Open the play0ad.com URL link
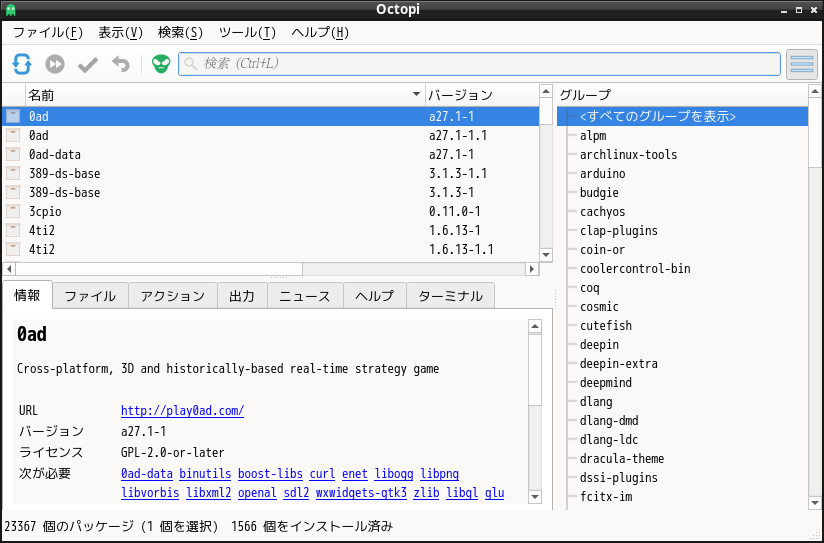824x543 pixels. tap(182, 411)
